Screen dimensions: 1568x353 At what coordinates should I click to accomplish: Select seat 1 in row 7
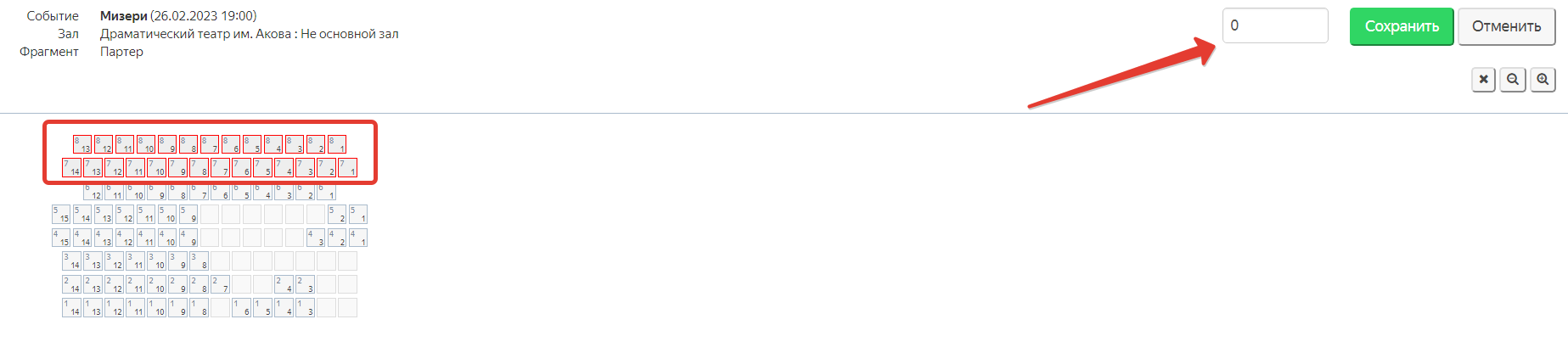[348, 167]
